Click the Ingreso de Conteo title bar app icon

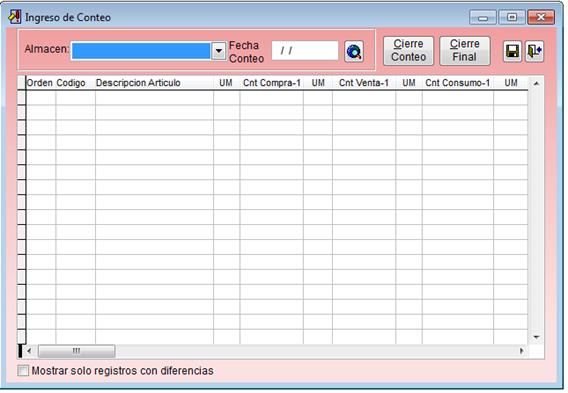coord(15,17)
